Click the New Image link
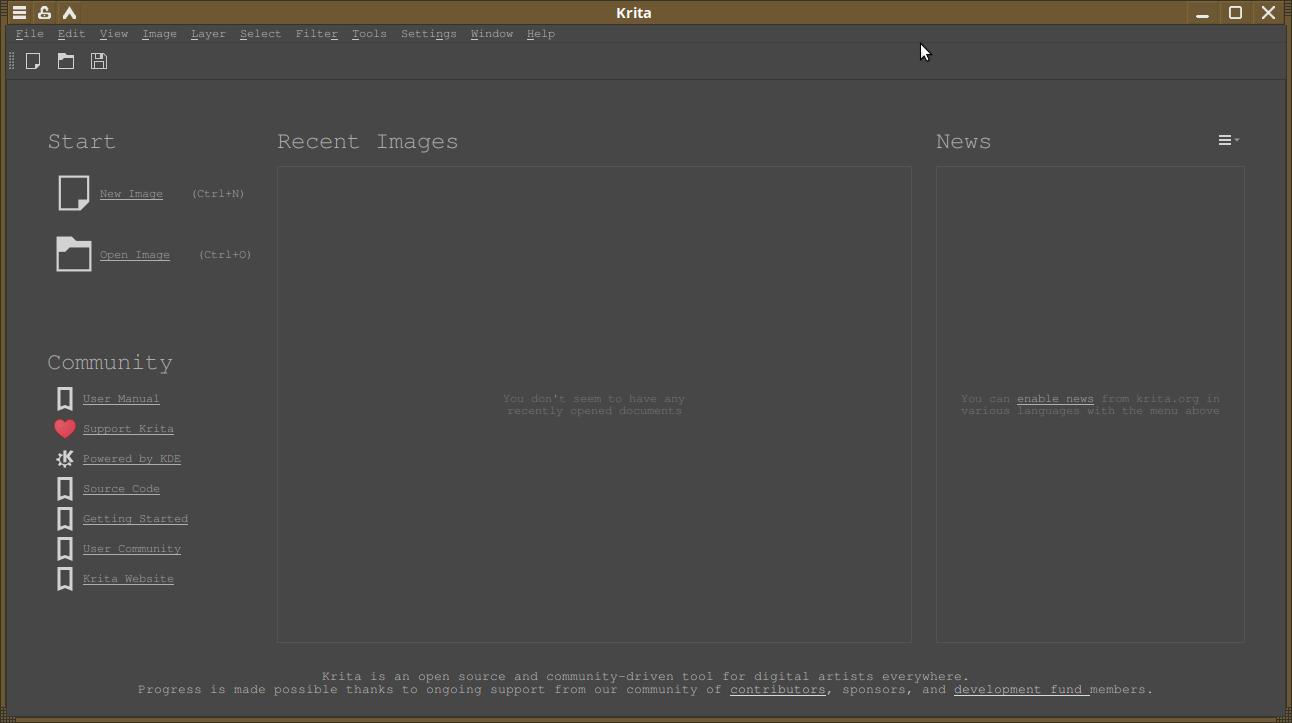 click(x=131, y=194)
